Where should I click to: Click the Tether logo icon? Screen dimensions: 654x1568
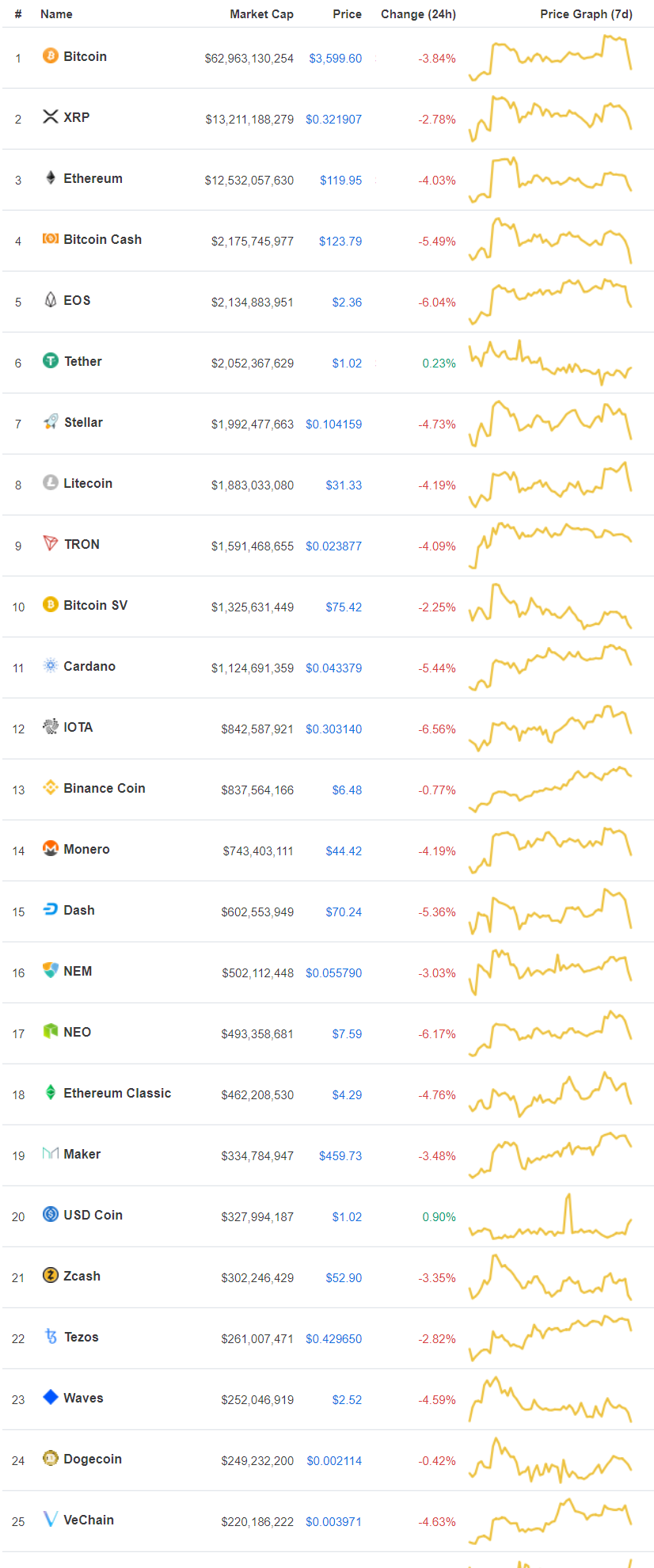tap(49, 361)
